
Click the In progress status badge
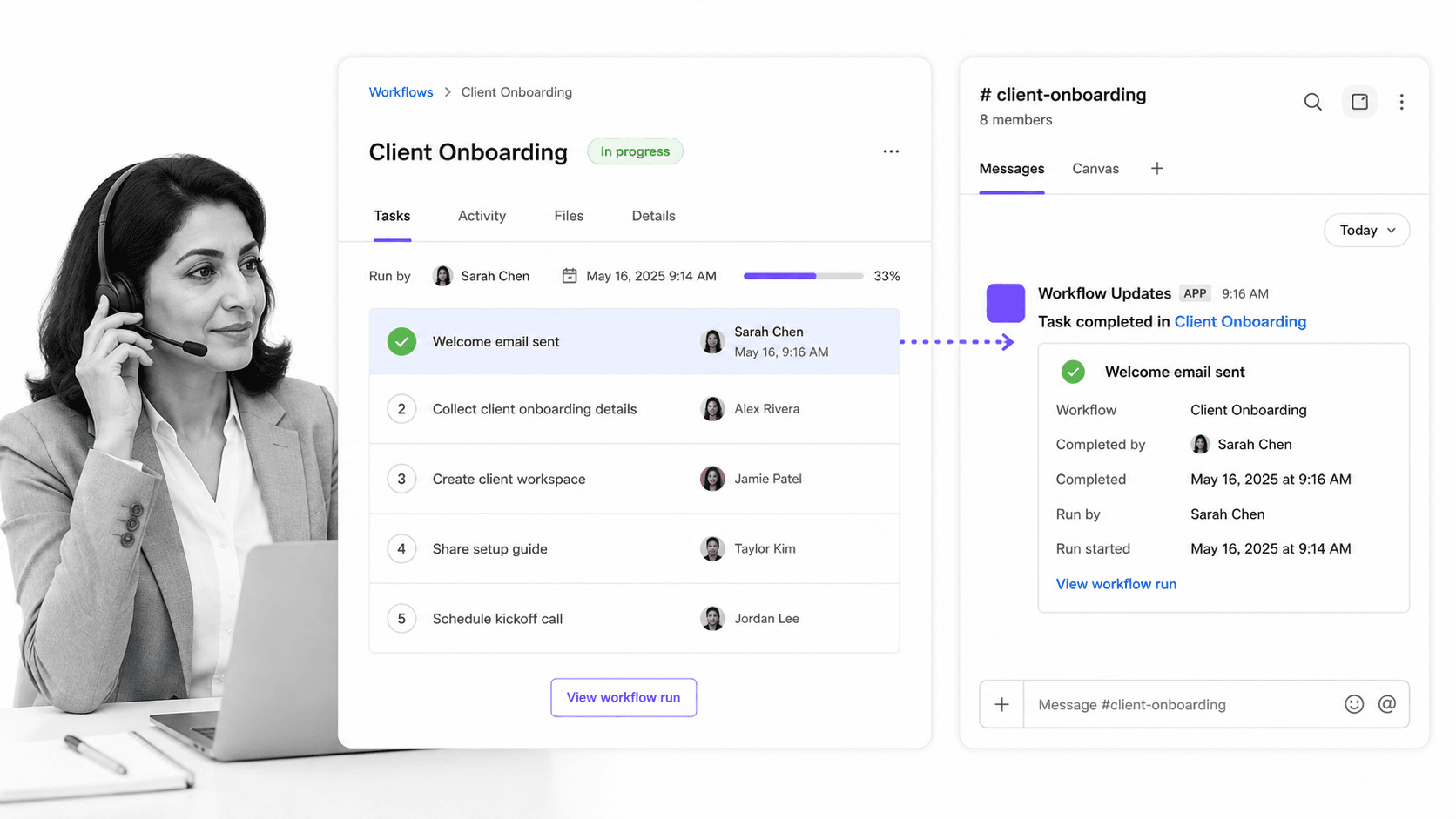(x=635, y=151)
